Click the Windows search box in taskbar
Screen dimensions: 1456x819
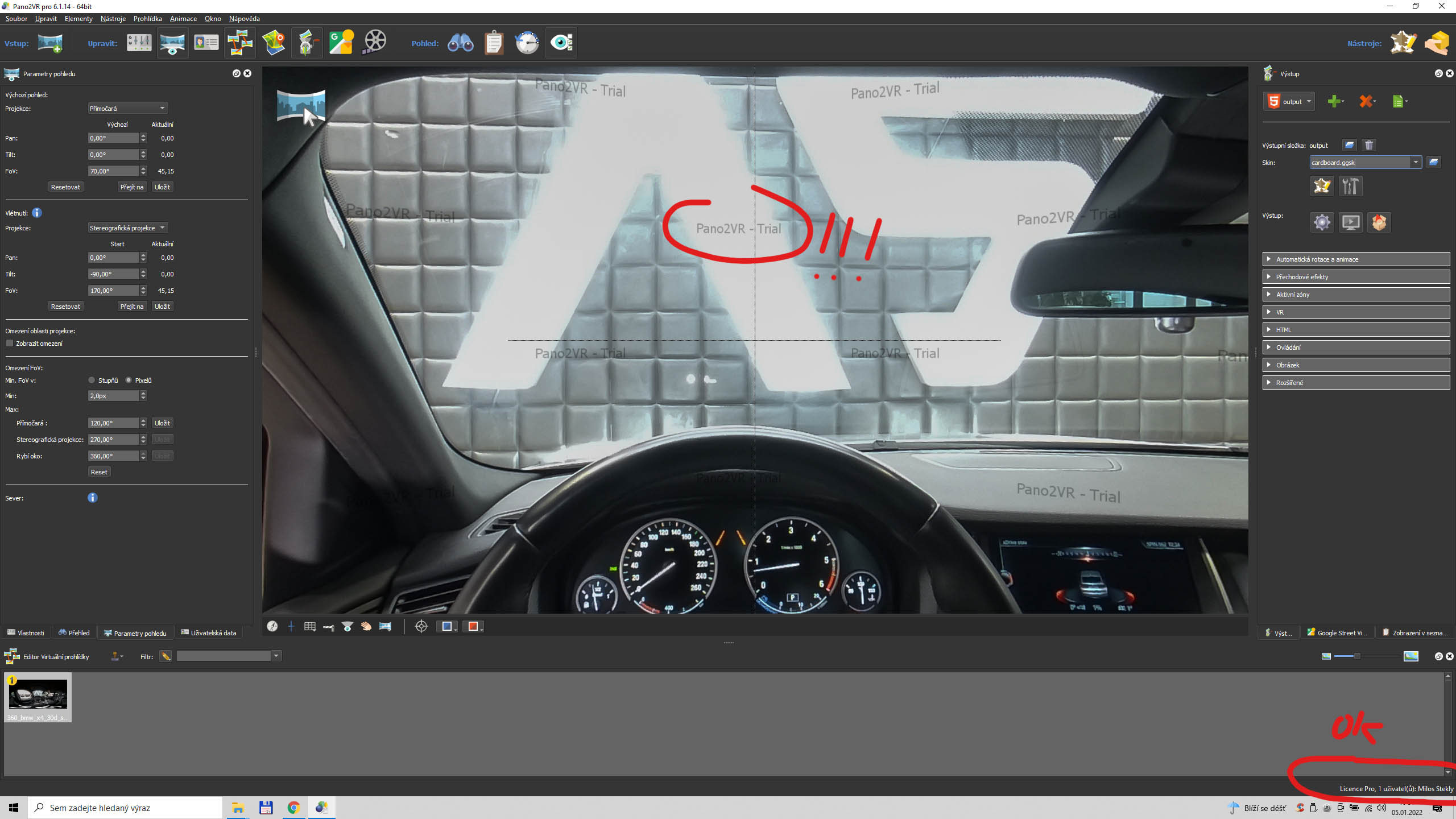125,808
